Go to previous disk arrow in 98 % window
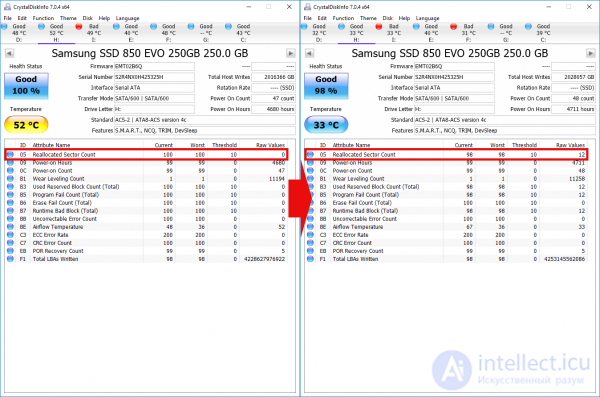 click(x=309, y=53)
